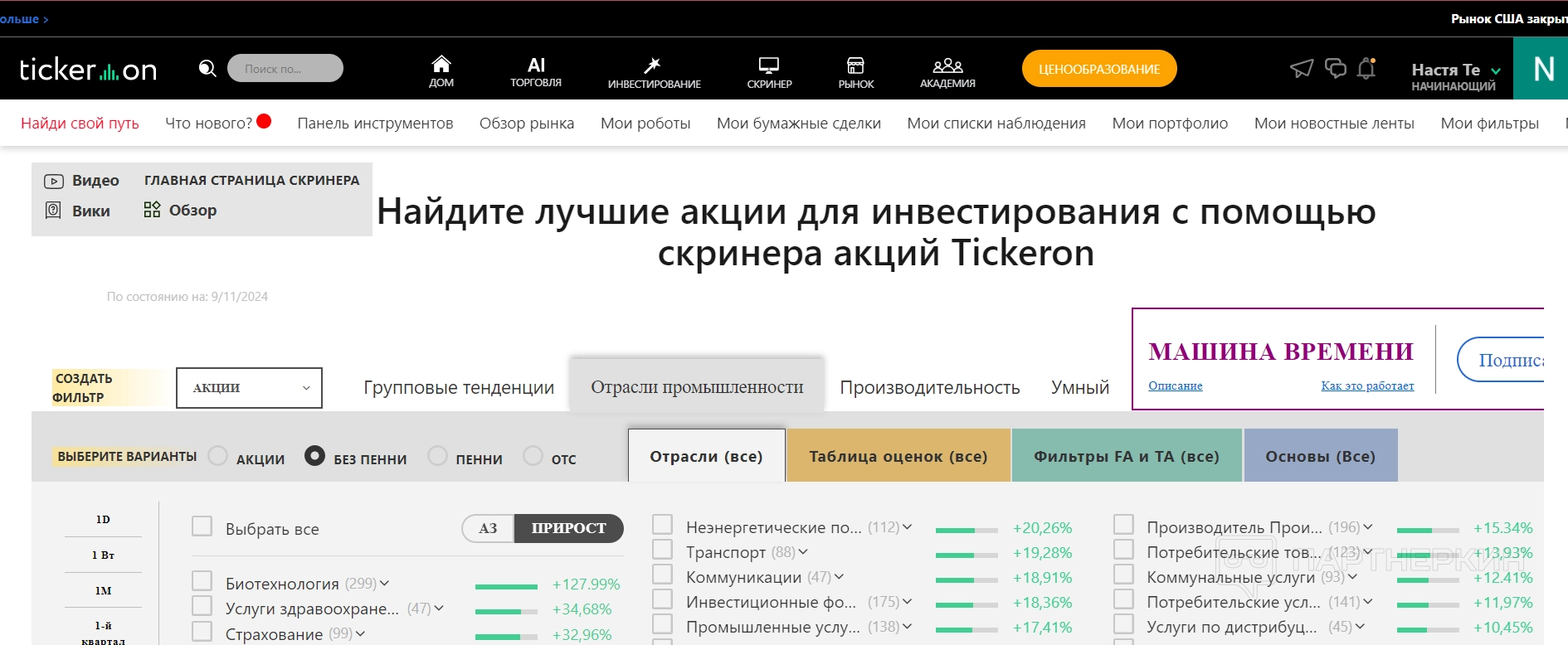Expand the Промышленные услуги (138) chevron
Viewport: 1568px width, 645px height.
tap(907, 627)
